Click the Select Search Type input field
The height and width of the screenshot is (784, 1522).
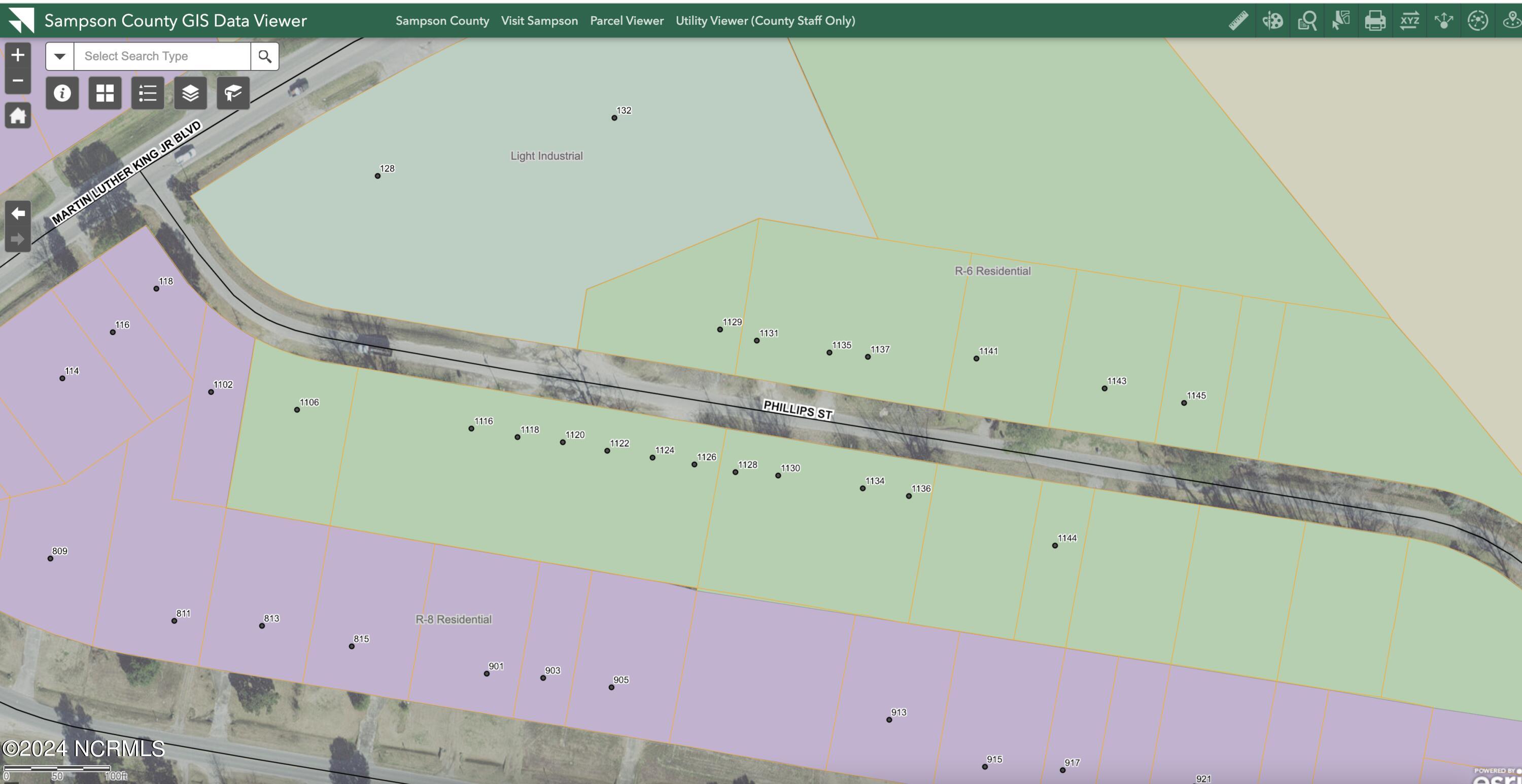[162, 56]
